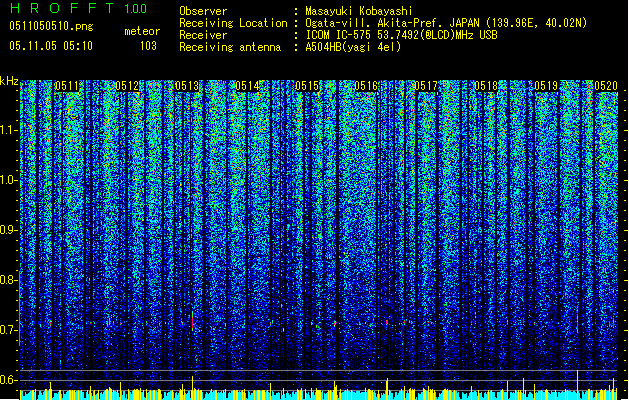Viewport: 629px width, 400px height.
Task: Click the 0.6 kHz axis tick label
Action: click(x=9, y=380)
